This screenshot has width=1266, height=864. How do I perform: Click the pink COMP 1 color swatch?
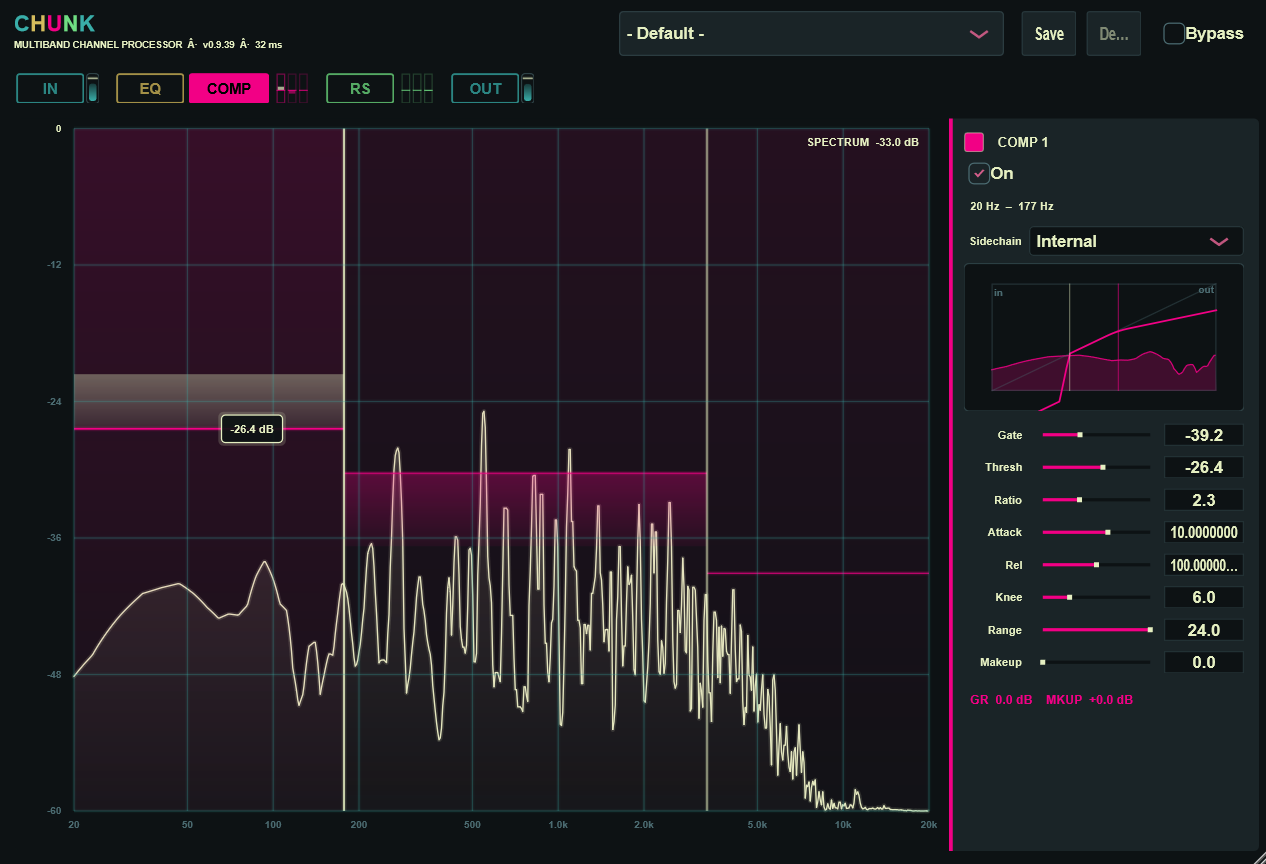click(x=974, y=142)
